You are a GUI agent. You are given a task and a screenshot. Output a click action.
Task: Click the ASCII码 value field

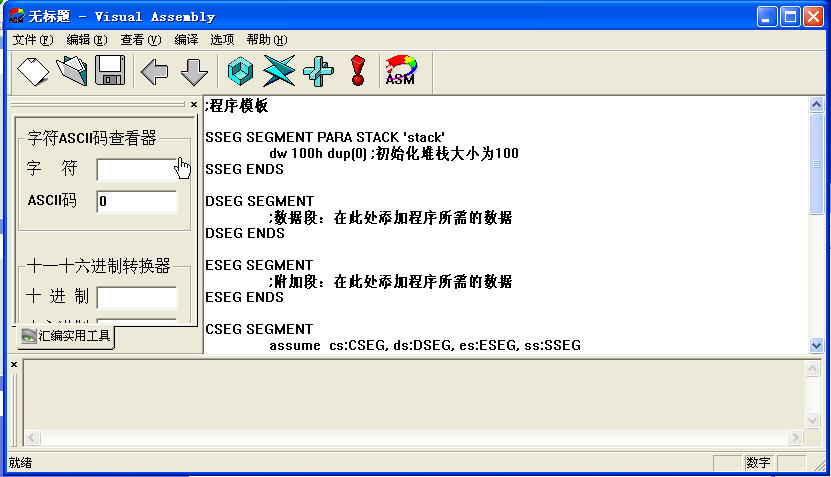[137, 201]
